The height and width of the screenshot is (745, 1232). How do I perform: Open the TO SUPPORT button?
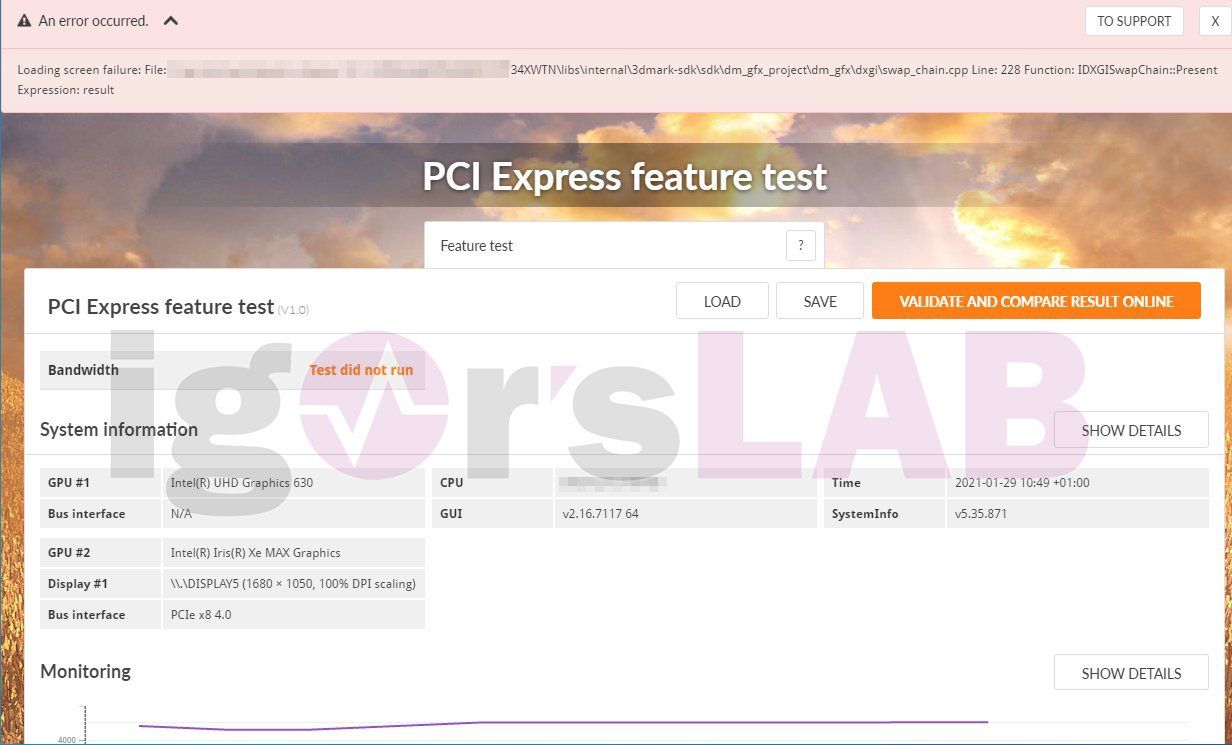tap(1134, 21)
